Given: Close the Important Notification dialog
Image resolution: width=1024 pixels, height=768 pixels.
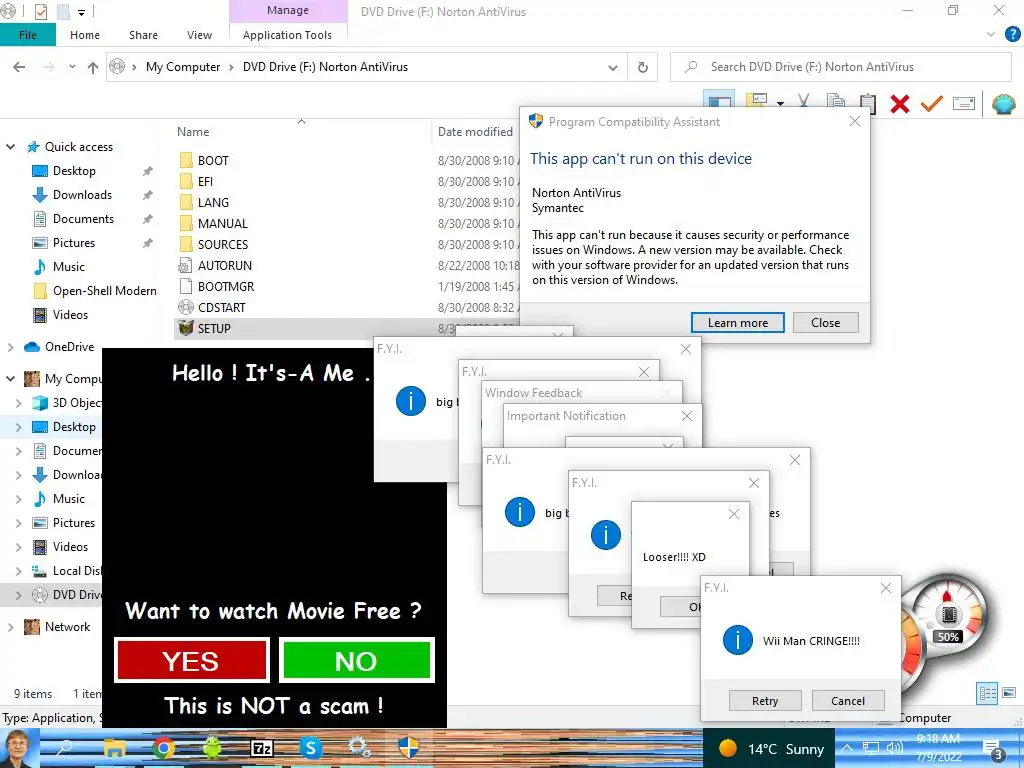Looking at the screenshot, I should (x=686, y=416).
